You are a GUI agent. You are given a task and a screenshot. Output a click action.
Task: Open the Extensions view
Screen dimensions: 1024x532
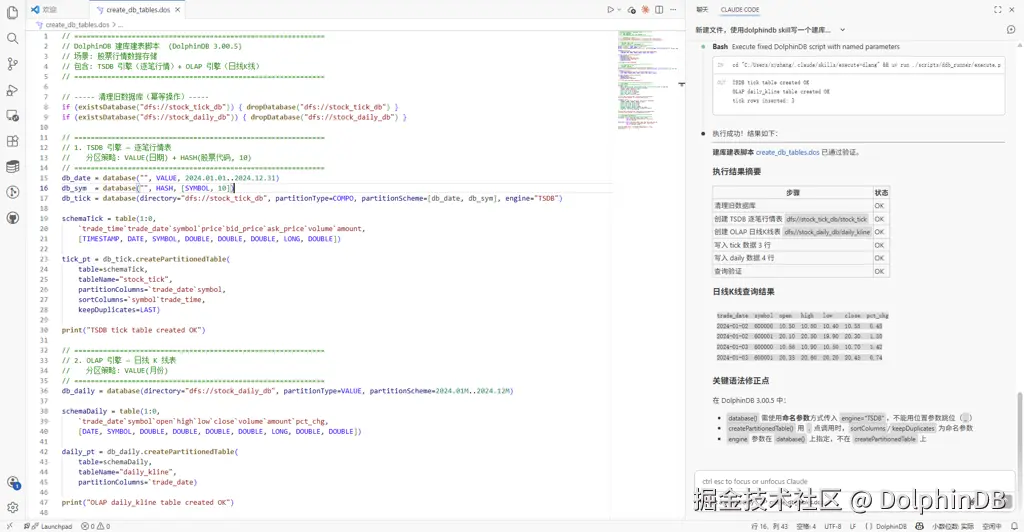pos(12,141)
